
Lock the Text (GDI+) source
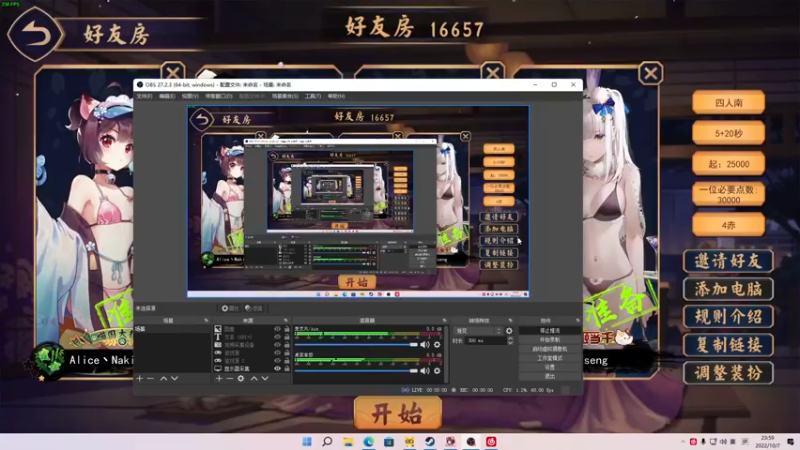(287, 337)
